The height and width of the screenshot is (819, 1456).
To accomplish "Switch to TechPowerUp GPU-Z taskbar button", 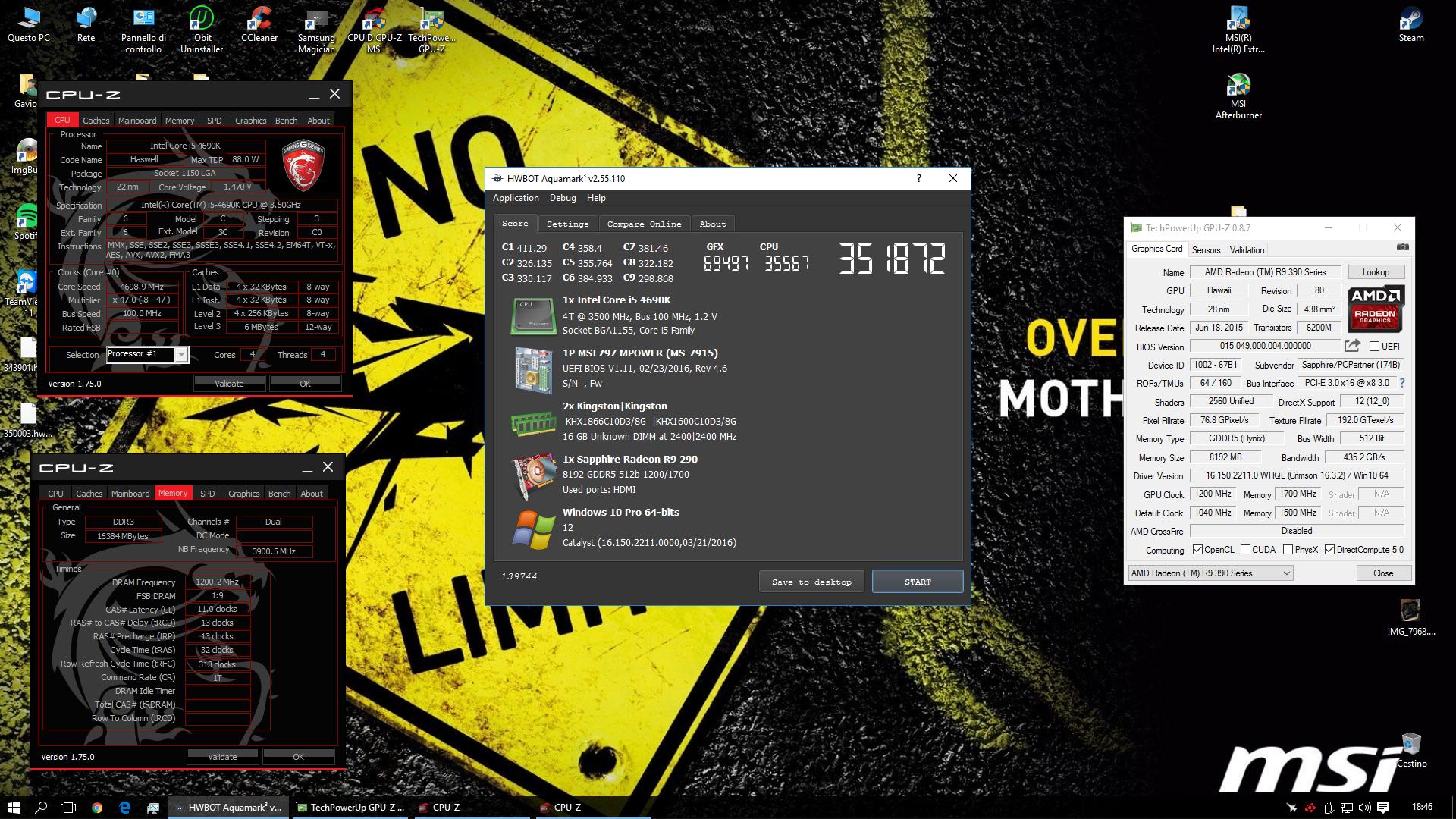I will pos(350,808).
